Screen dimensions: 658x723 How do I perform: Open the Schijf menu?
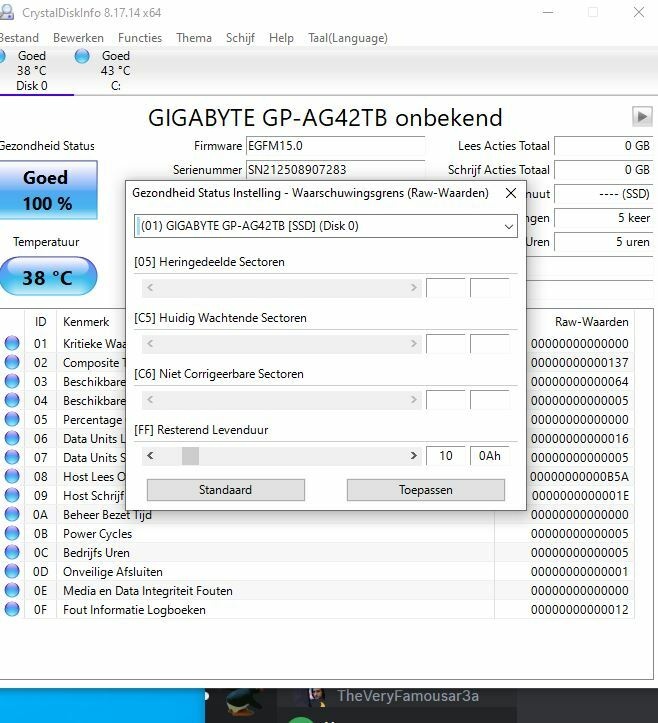tap(240, 38)
